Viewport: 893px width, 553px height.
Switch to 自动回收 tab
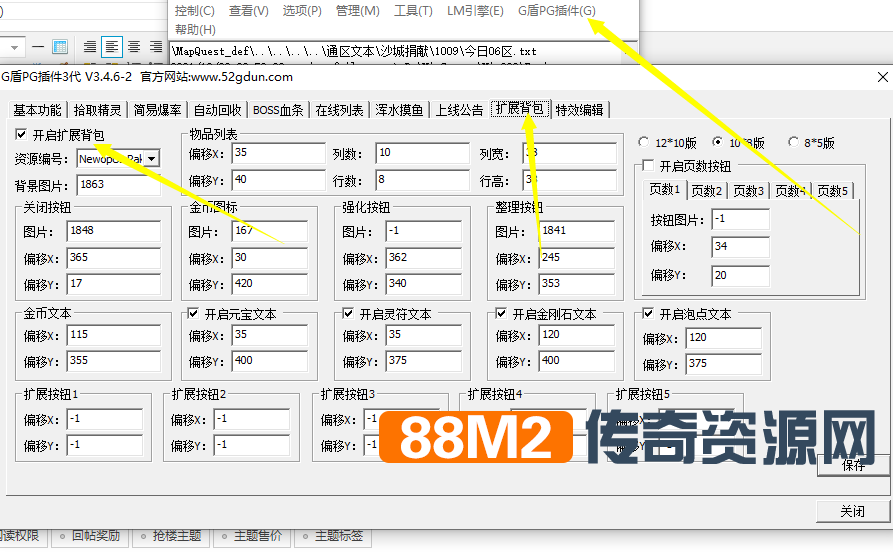218,110
